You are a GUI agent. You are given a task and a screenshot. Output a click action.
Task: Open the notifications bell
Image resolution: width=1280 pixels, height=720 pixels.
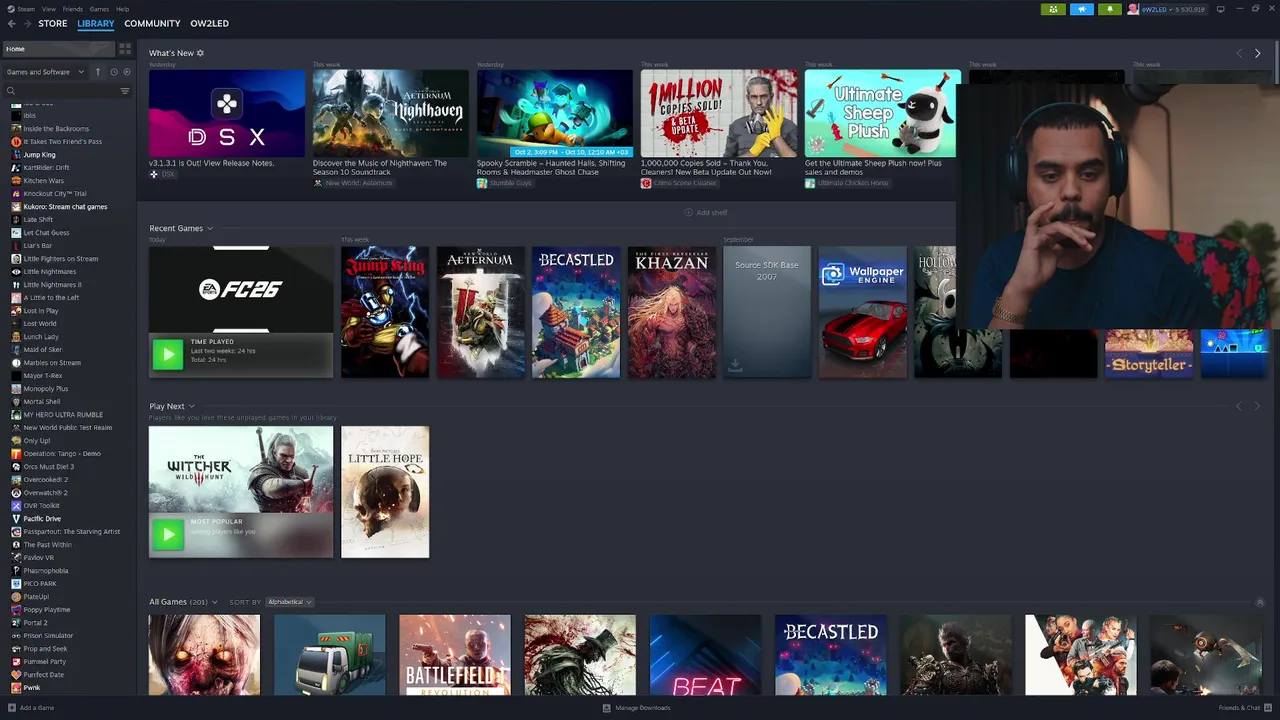[1109, 9]
